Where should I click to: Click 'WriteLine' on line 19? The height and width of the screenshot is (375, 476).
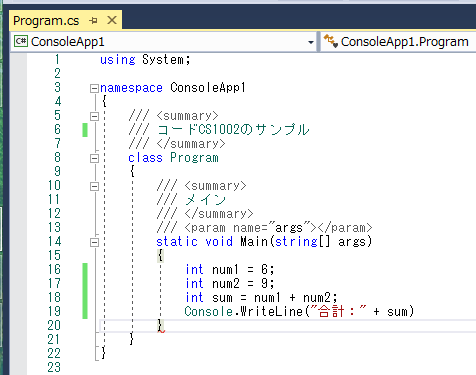pos(271,311)
